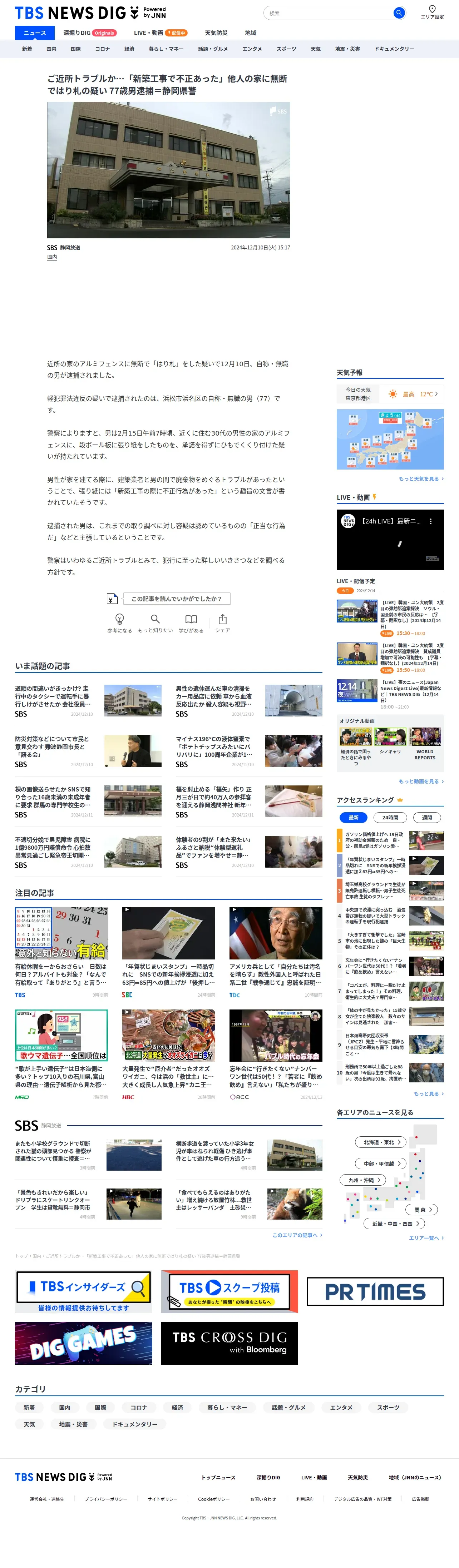The height and width of the screenshot is (1568, 459).
Task: Open シノキャリ original video thumbnail
Action: pyautogui.click(x=390, y=736)
